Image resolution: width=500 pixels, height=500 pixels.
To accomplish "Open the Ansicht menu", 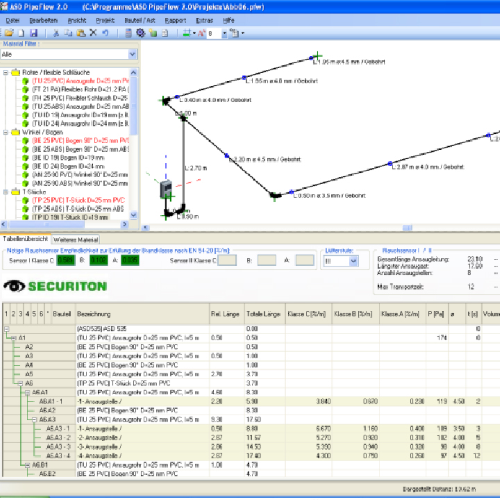I will [77, 21].
